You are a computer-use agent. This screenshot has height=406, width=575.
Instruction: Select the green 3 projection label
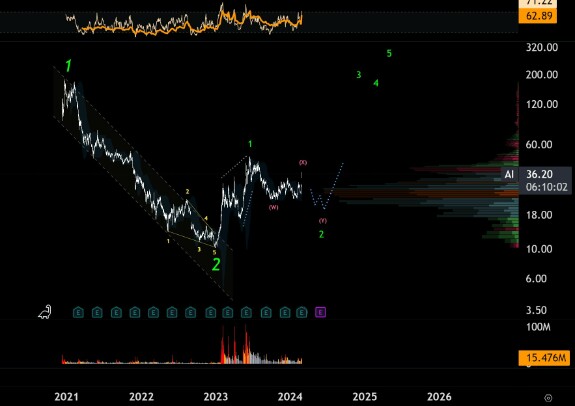tap(359, 75)
